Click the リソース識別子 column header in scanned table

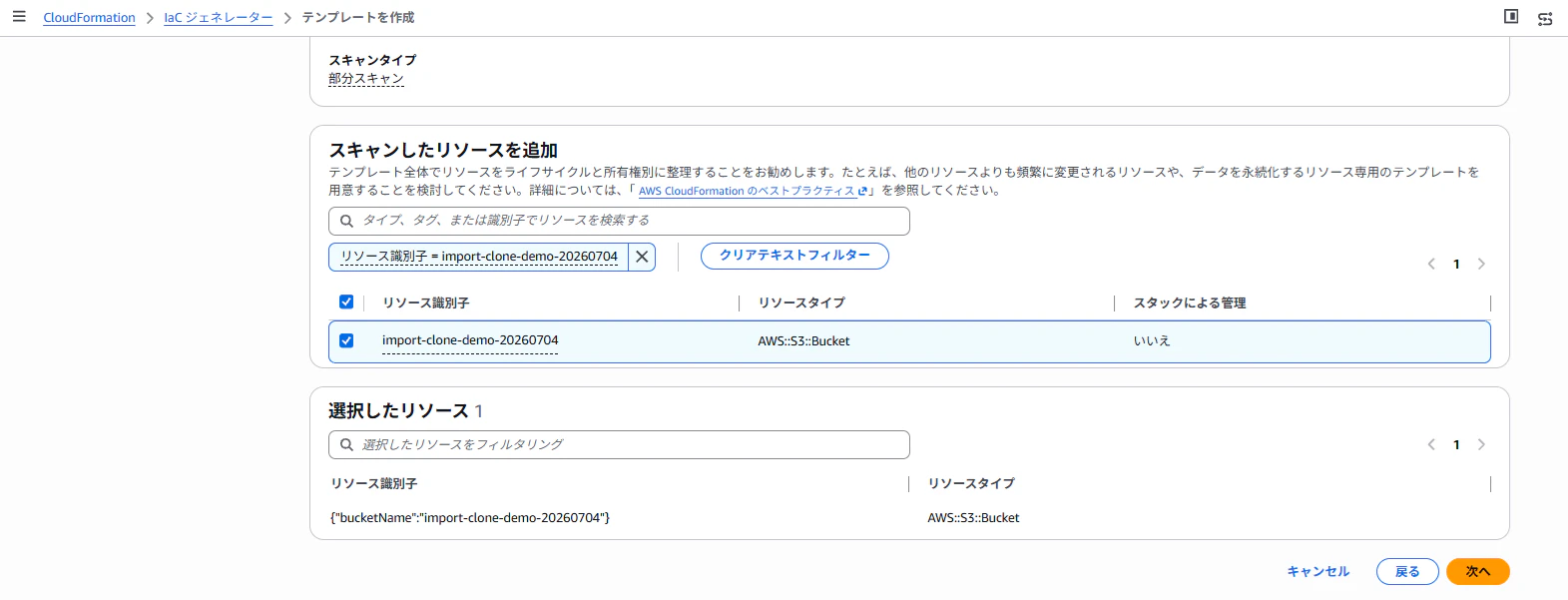click(425, 302)
